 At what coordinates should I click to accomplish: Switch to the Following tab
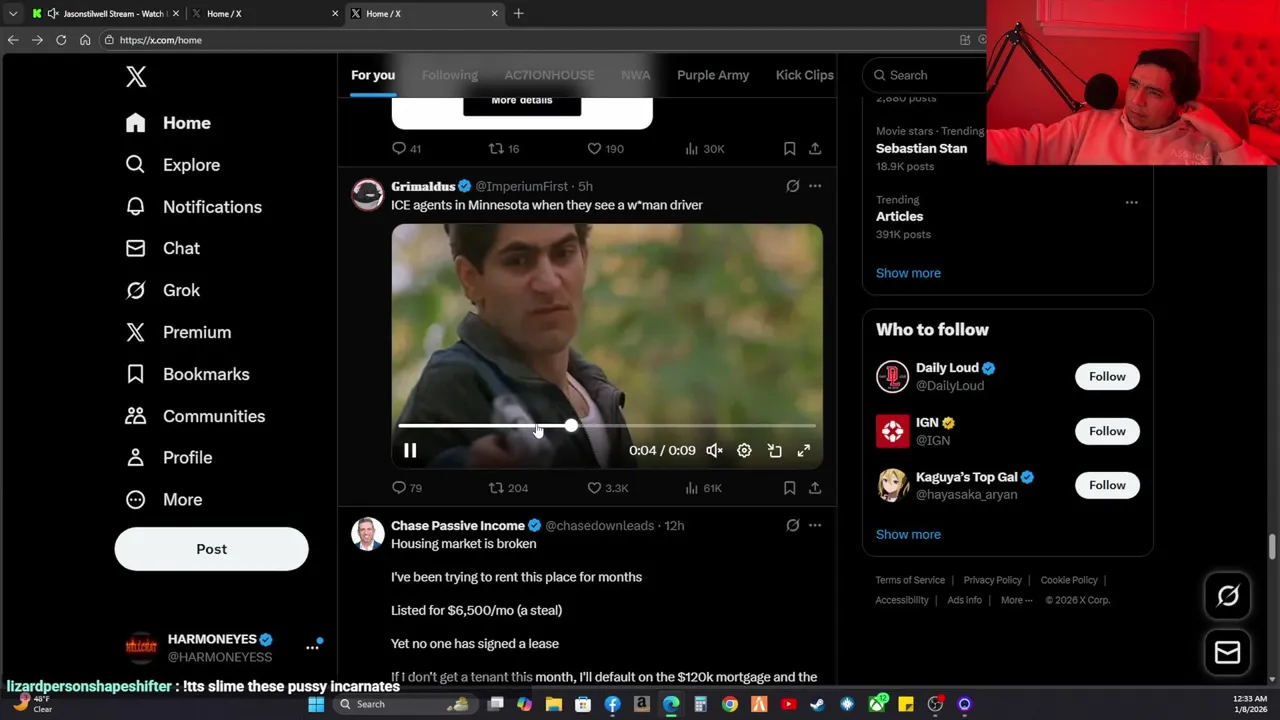450,75
